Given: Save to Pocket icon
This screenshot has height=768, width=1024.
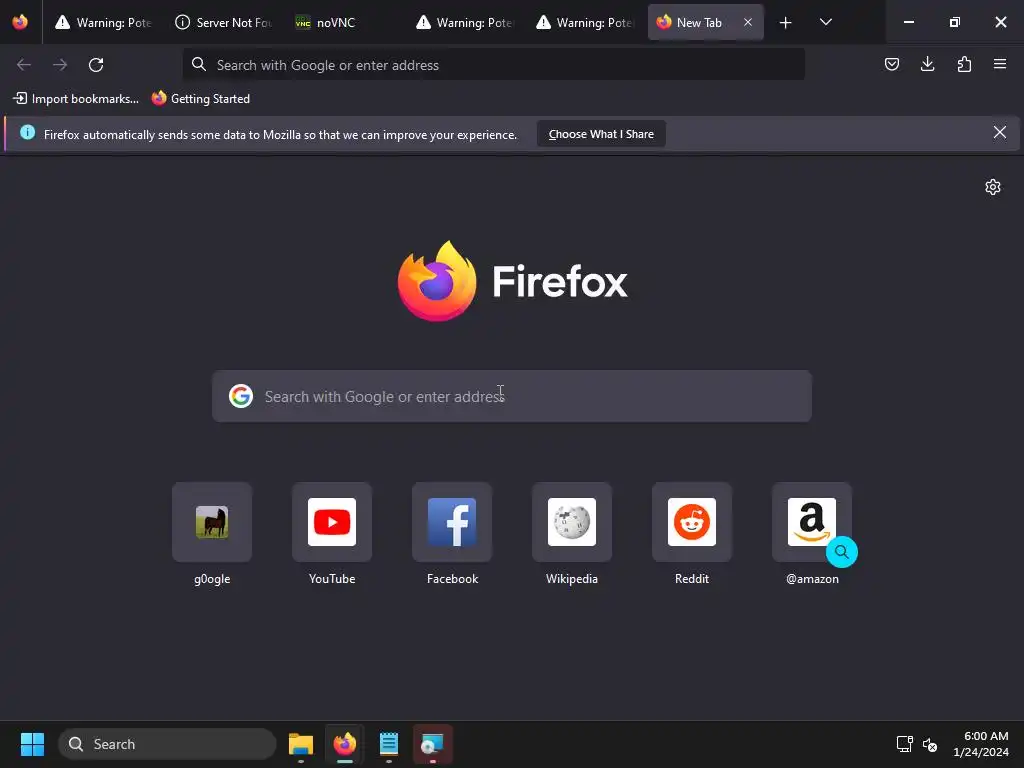Looking at the screenshot, I should coord(891,64).
